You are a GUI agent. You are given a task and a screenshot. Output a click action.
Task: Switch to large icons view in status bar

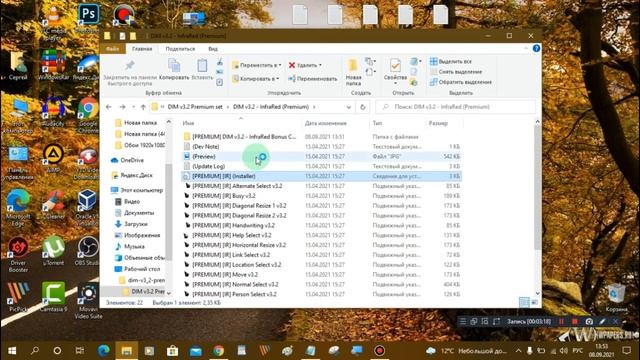tap(534, 302)
